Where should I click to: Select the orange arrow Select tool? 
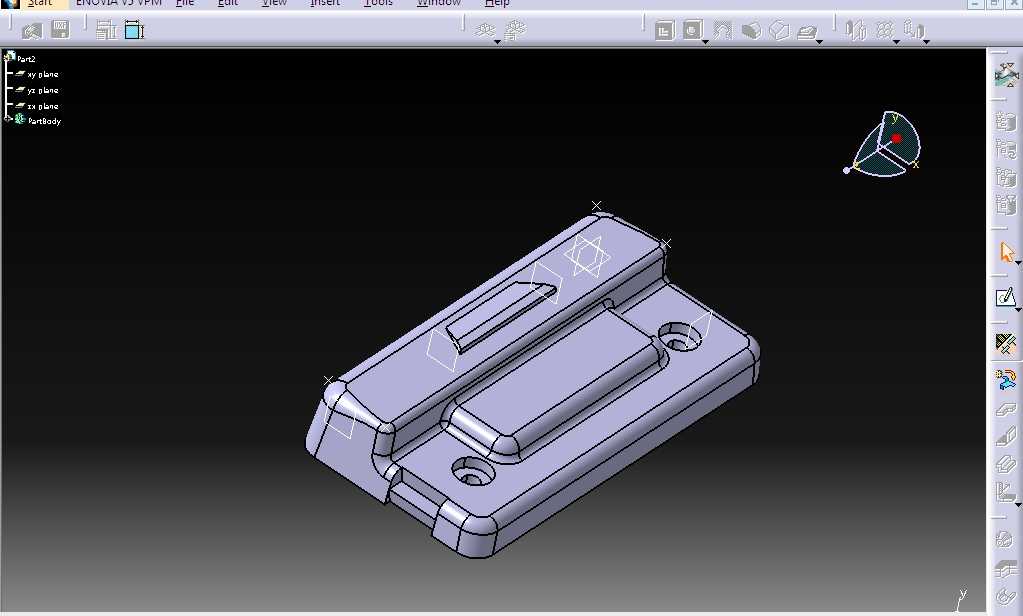1006,252
